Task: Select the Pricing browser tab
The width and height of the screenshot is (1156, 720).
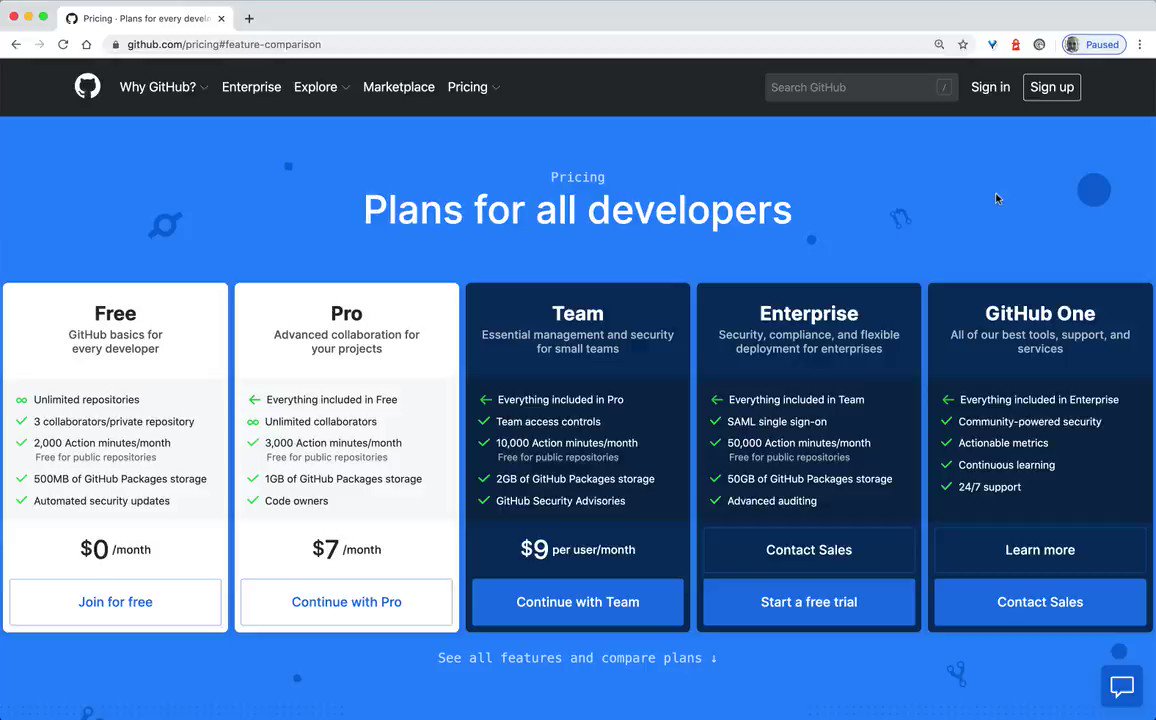Action: pyautogui.click(x=146, y=18)
